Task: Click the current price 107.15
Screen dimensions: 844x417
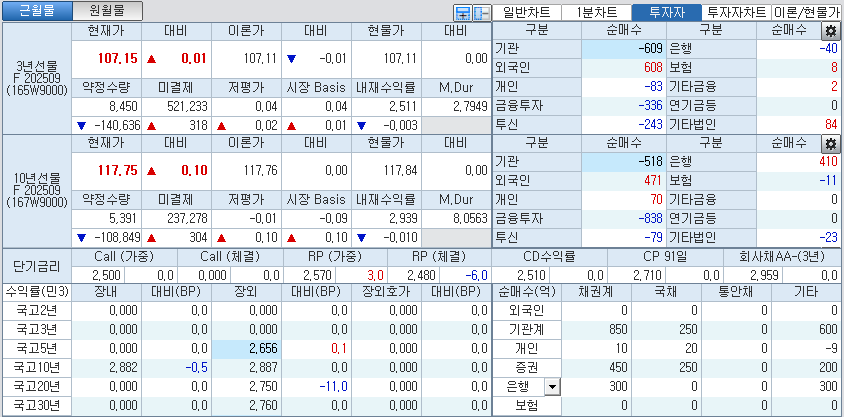Action: tap(118, 59)
